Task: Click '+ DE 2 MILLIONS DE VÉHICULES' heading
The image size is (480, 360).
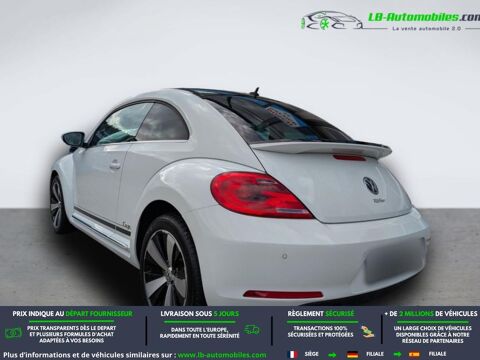Action: 431,314
